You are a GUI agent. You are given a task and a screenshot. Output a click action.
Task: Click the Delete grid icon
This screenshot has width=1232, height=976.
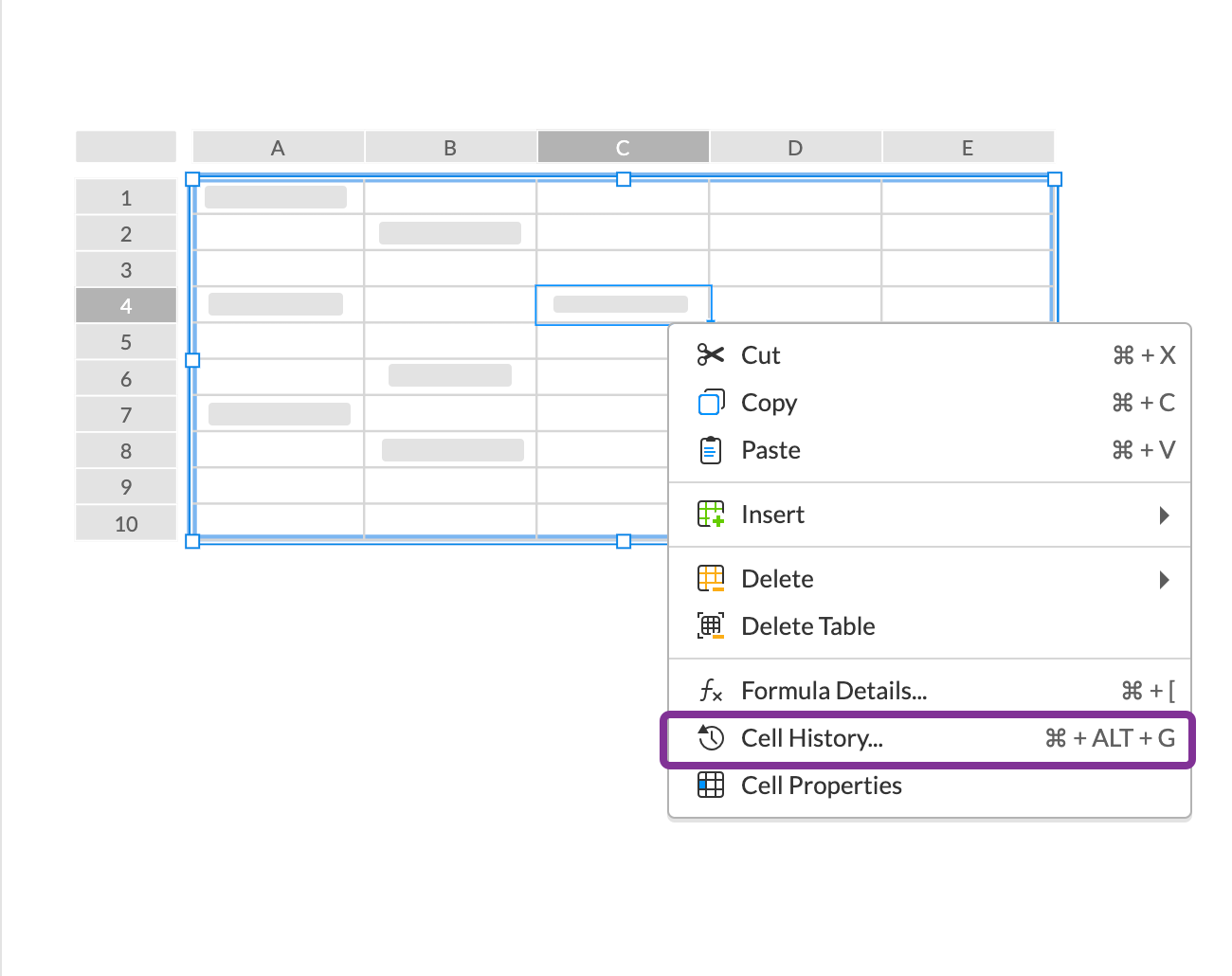[711, 579]
